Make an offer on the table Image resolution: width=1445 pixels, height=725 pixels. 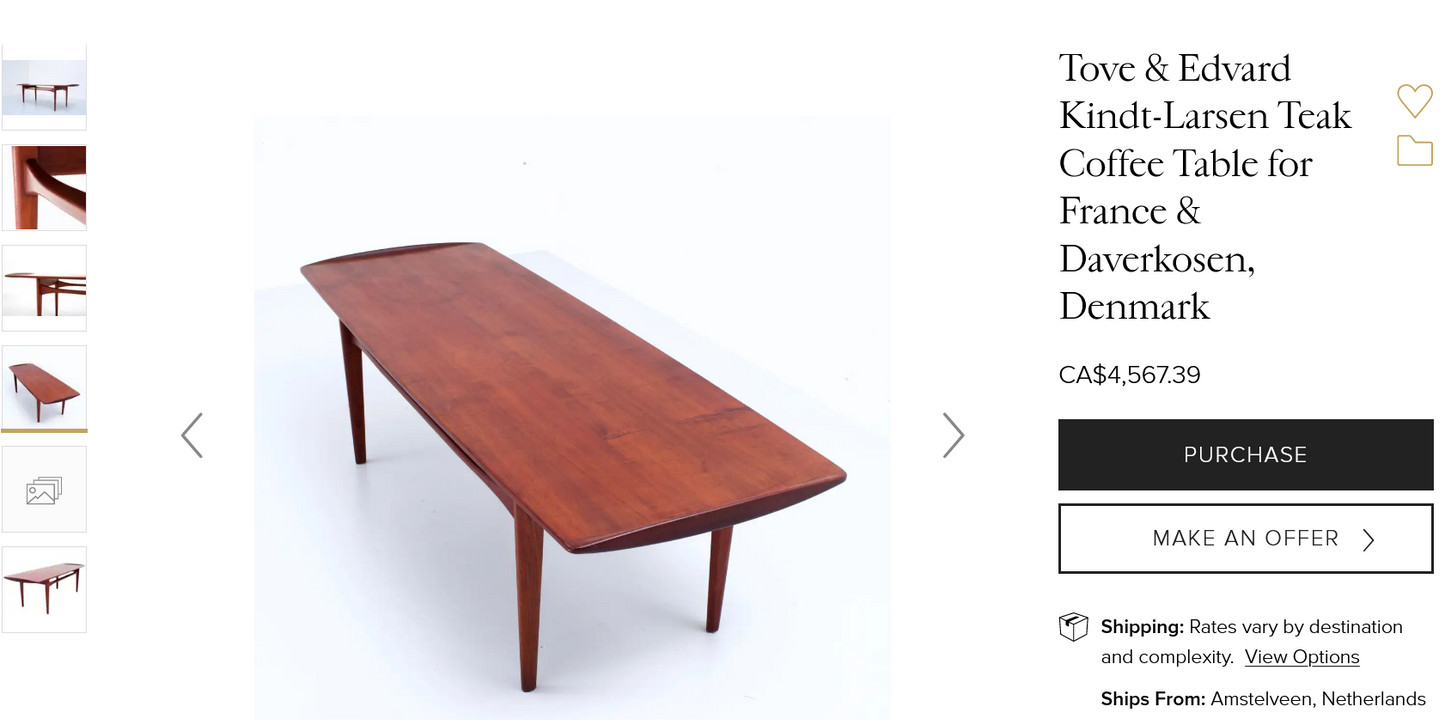pos(1245,539)
